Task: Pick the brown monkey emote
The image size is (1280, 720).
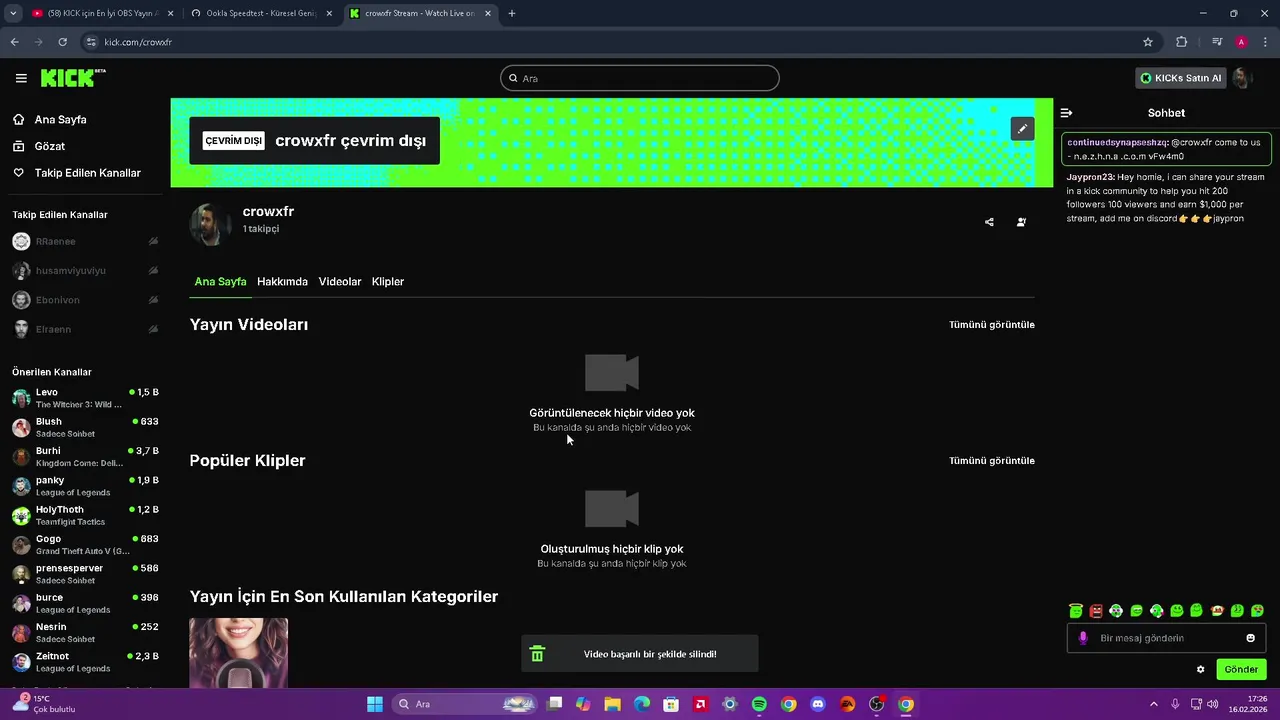Action: pyautogui.click(x=1217, y=610)
